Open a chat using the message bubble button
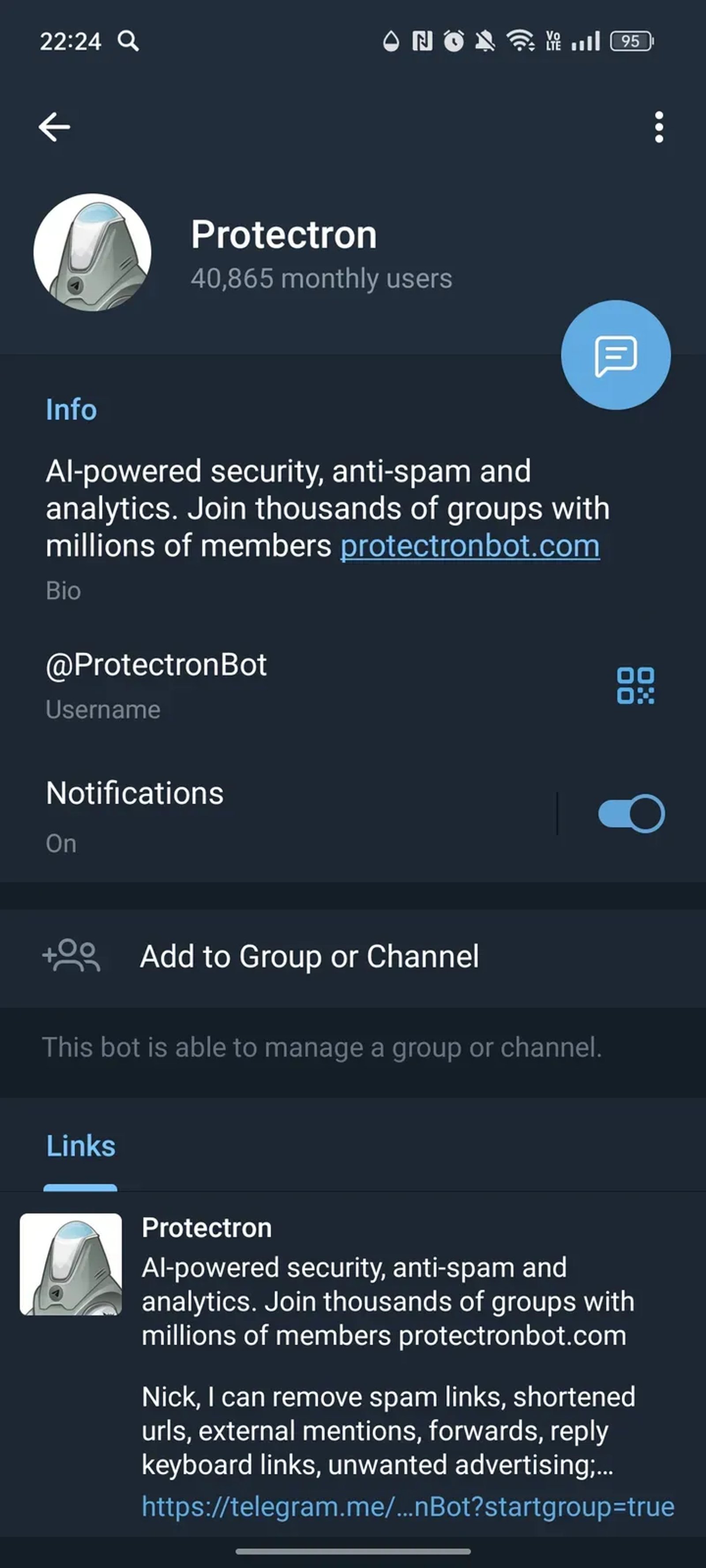The image size is (706, 1568). 616,354
